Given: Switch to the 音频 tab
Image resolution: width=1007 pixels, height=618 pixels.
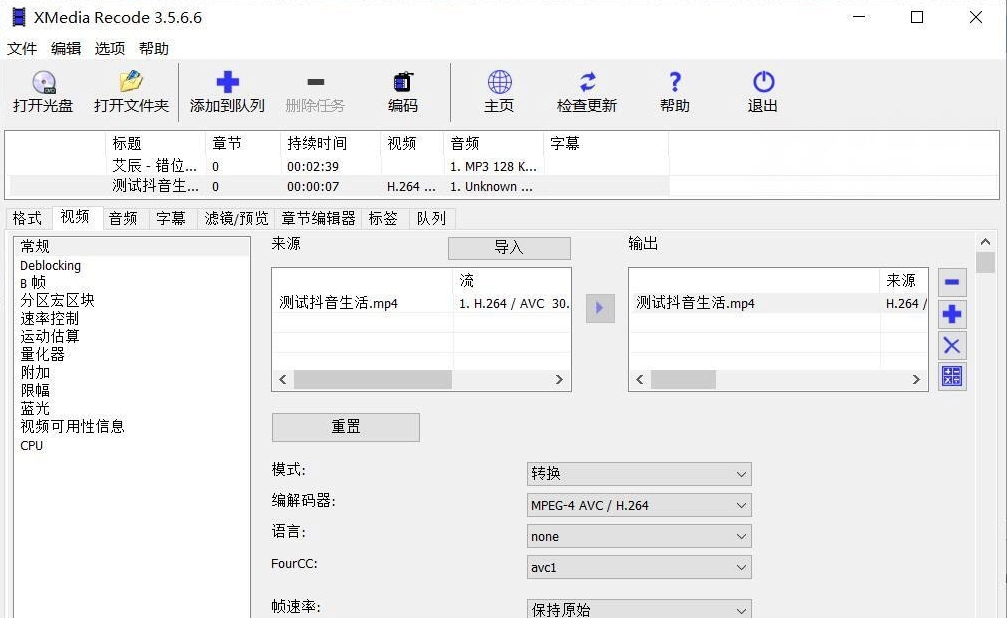Looking at the screenshot, I should [x=124, y=218].
